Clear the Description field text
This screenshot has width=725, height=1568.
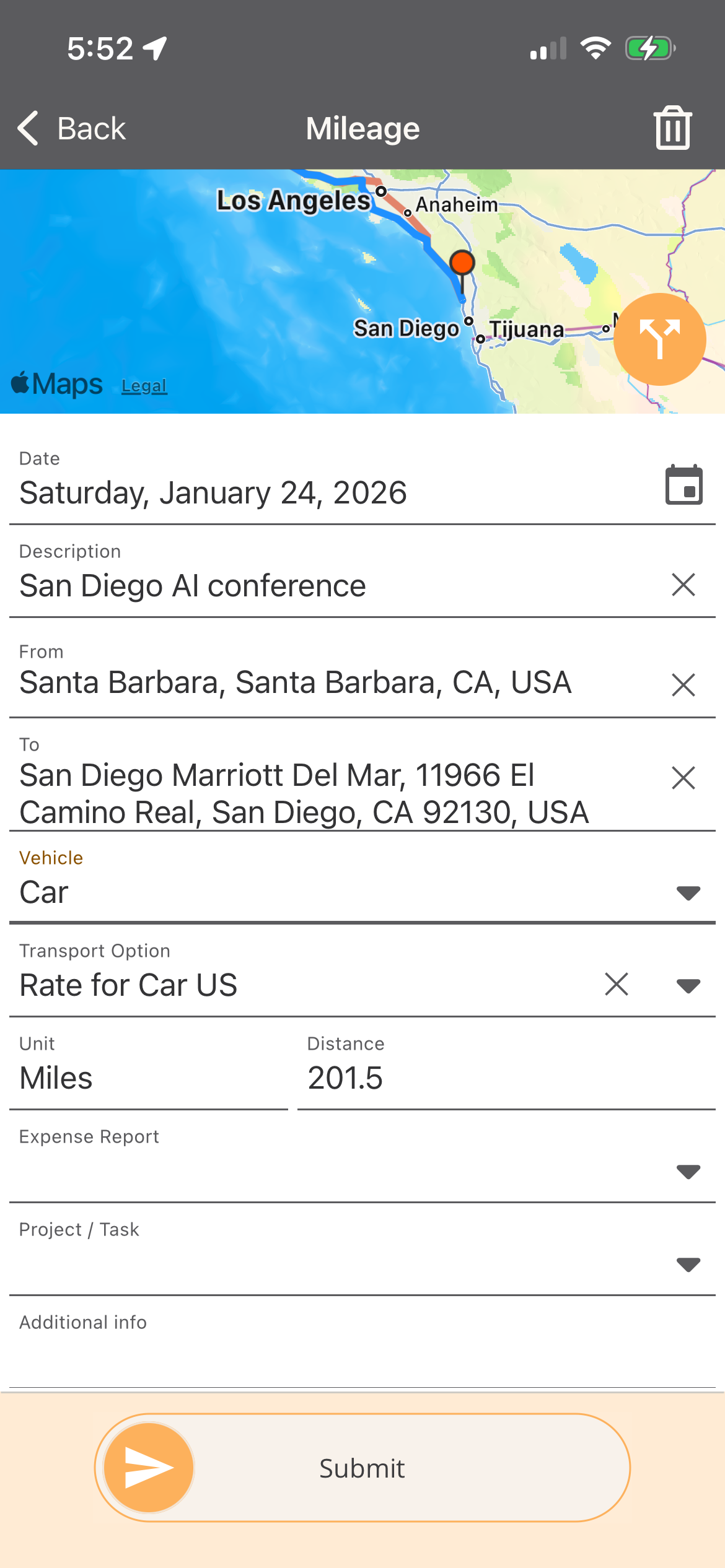tap(683, 585)
